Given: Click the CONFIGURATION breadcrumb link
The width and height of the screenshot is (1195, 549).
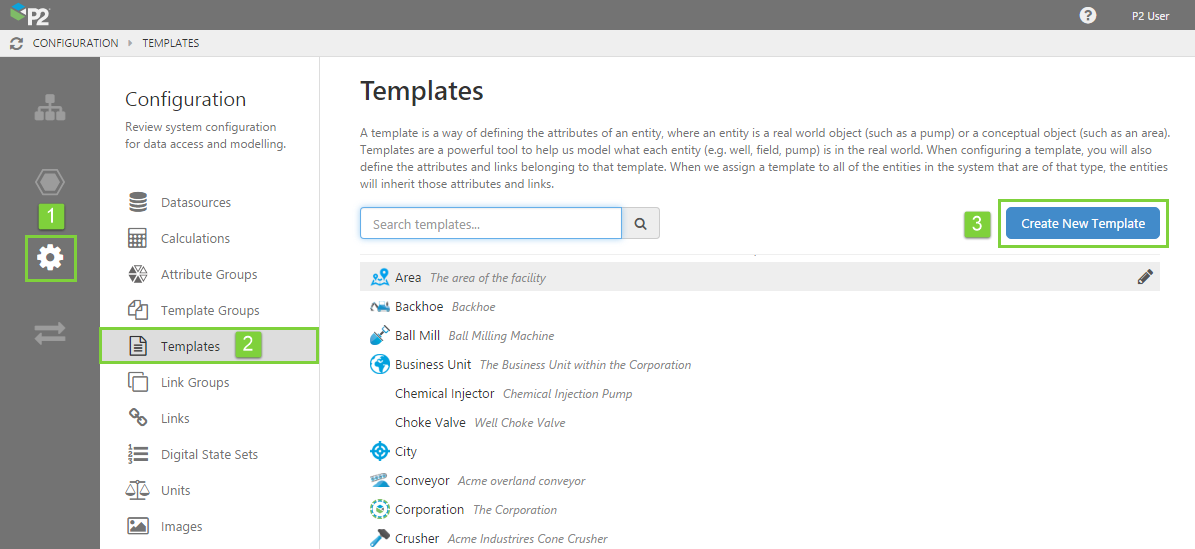Looking at the screenshot, I should tap(75, 43).
